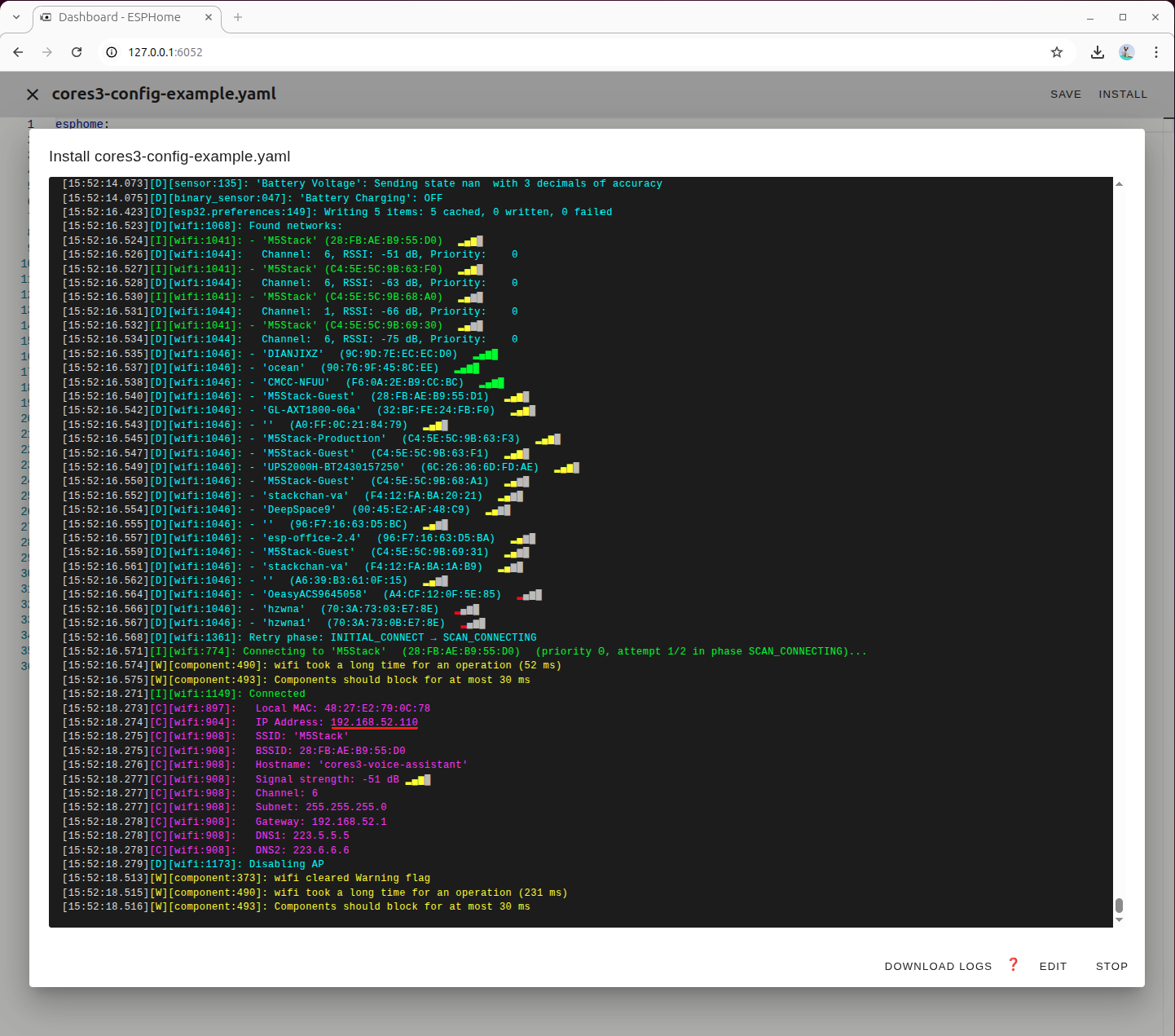The width and height of the screenshot is (1175, 1036).
Task: Open the Chrome profile avatar
Action: 1127,52
